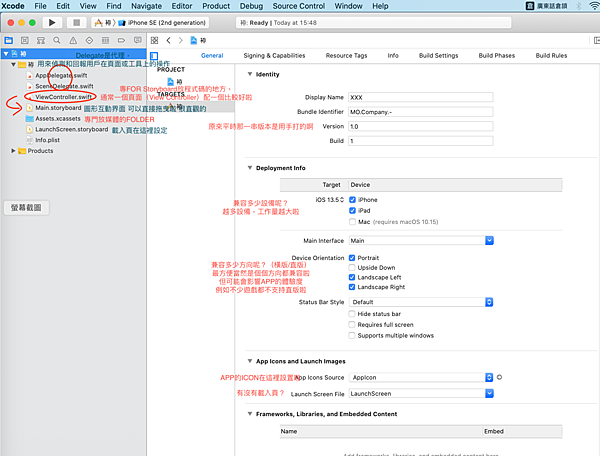Image resolution: width=600 pixels, height=456 pixels.
Task: Go back in editor history
Action: tap(168, 40)
